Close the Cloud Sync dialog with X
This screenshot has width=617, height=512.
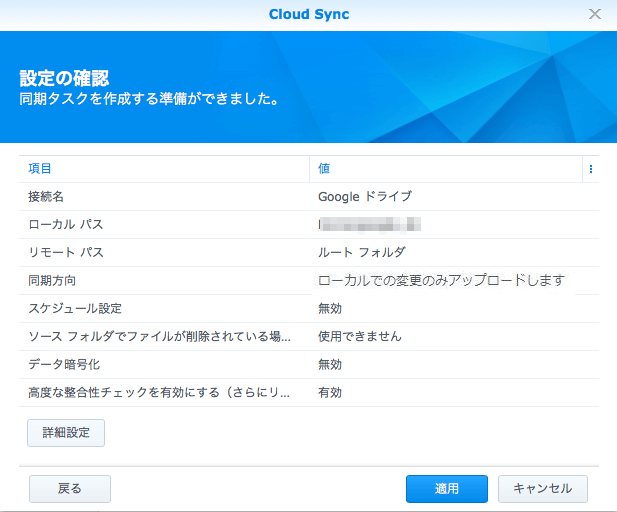[595, 14]
